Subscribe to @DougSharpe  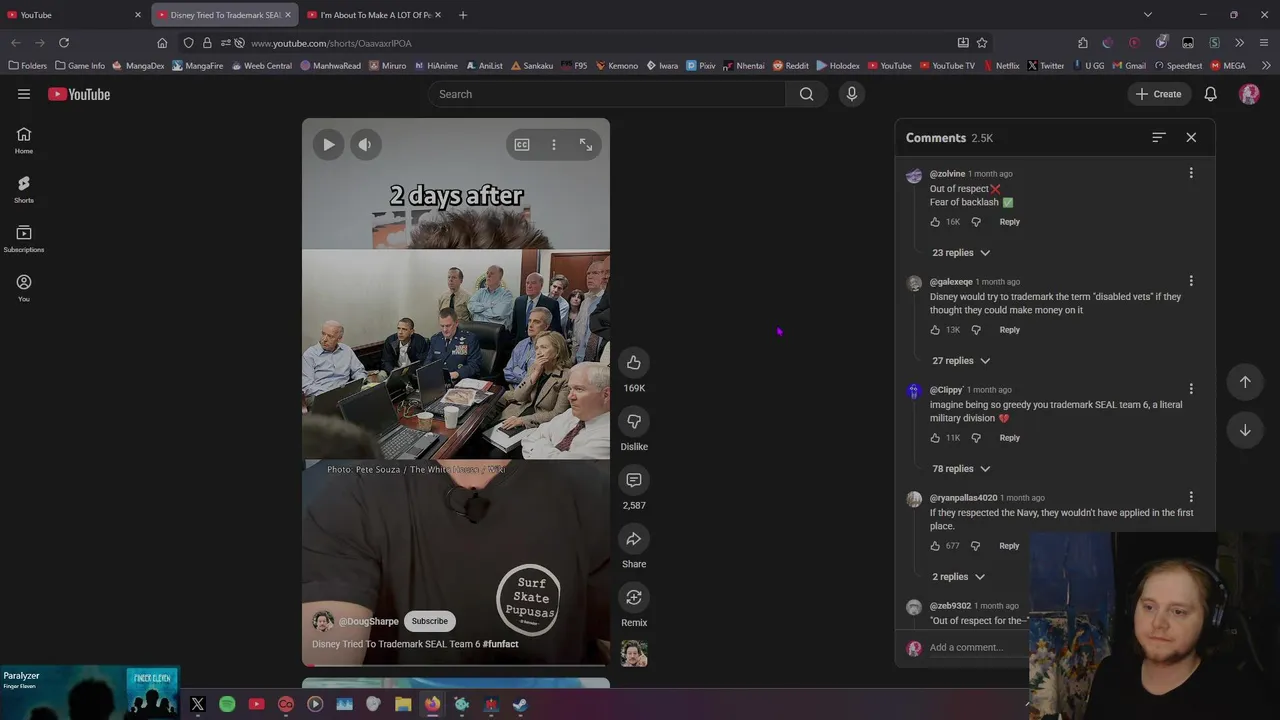pos(430,621)
